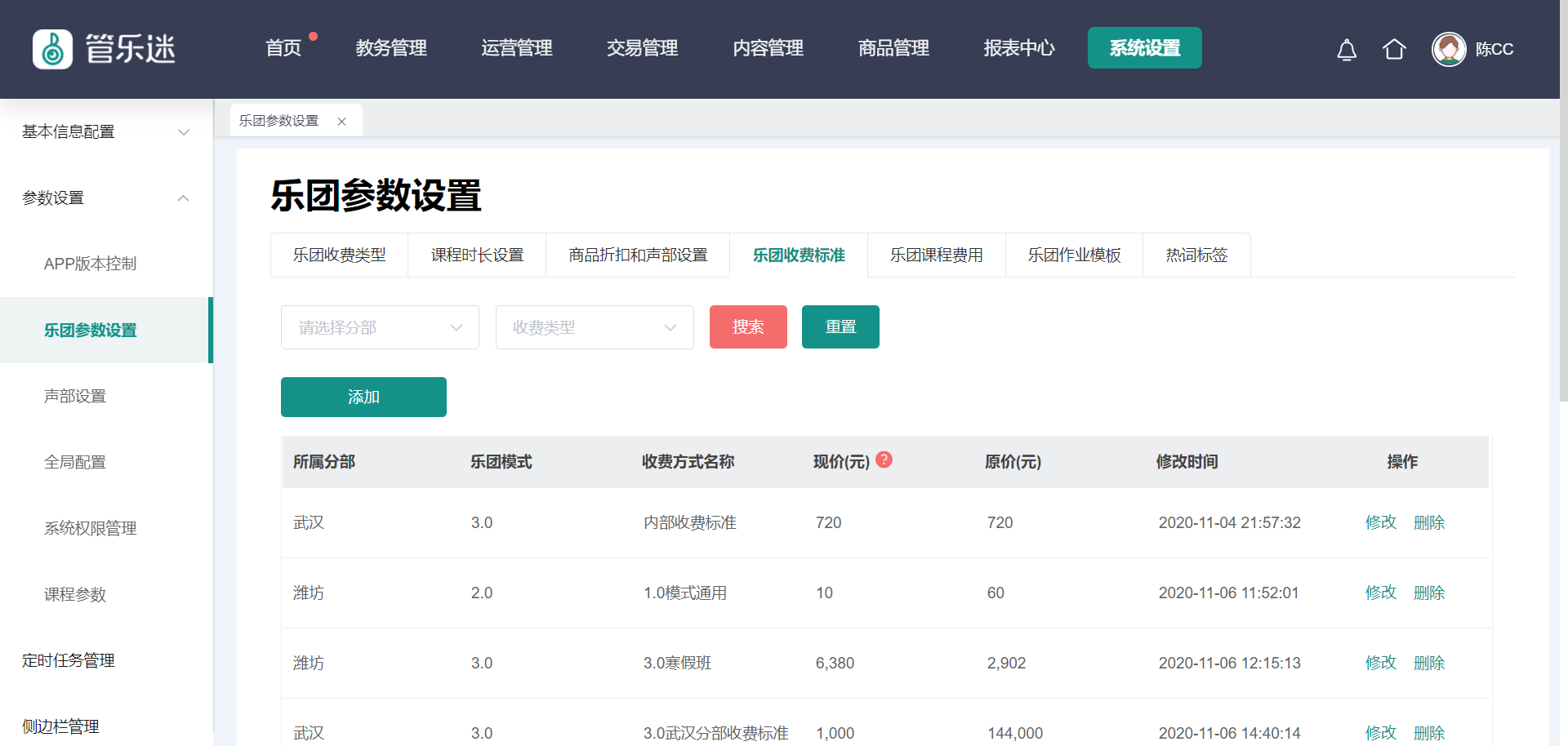The width and height of the screenshot is (1568, 746).
Task: Select 声部设置 in the sidebar
Action: click(x=75, y=397)
